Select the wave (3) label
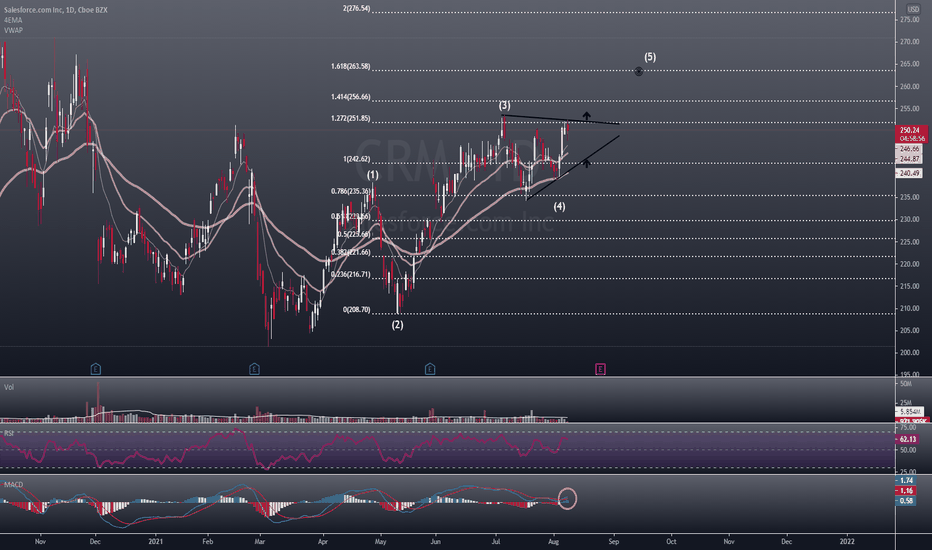This screenshot has width=932, height=550. point(504,105)
